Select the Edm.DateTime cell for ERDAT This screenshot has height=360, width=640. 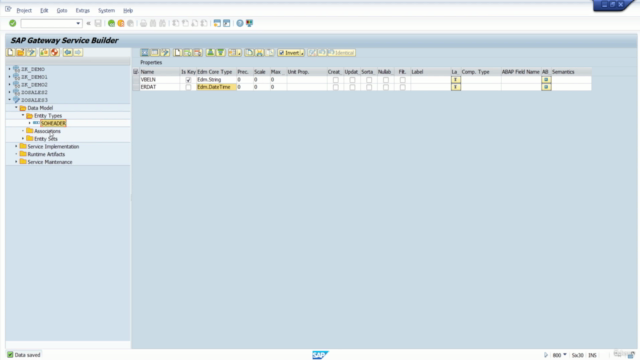pyautogui.click(x=216, y=87)
